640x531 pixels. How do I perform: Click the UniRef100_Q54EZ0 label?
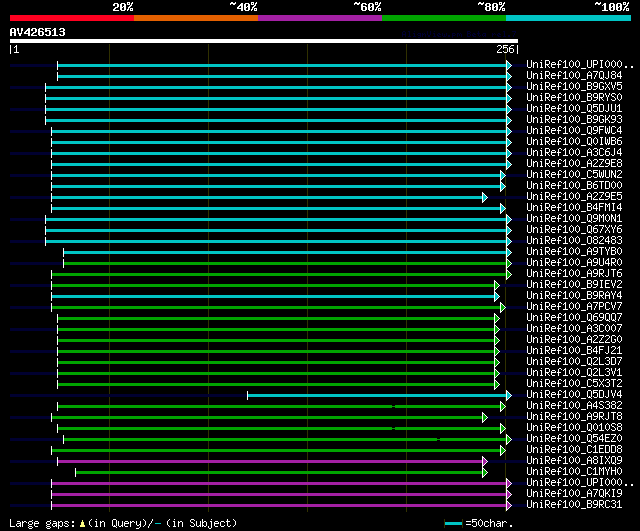(574, 439)
